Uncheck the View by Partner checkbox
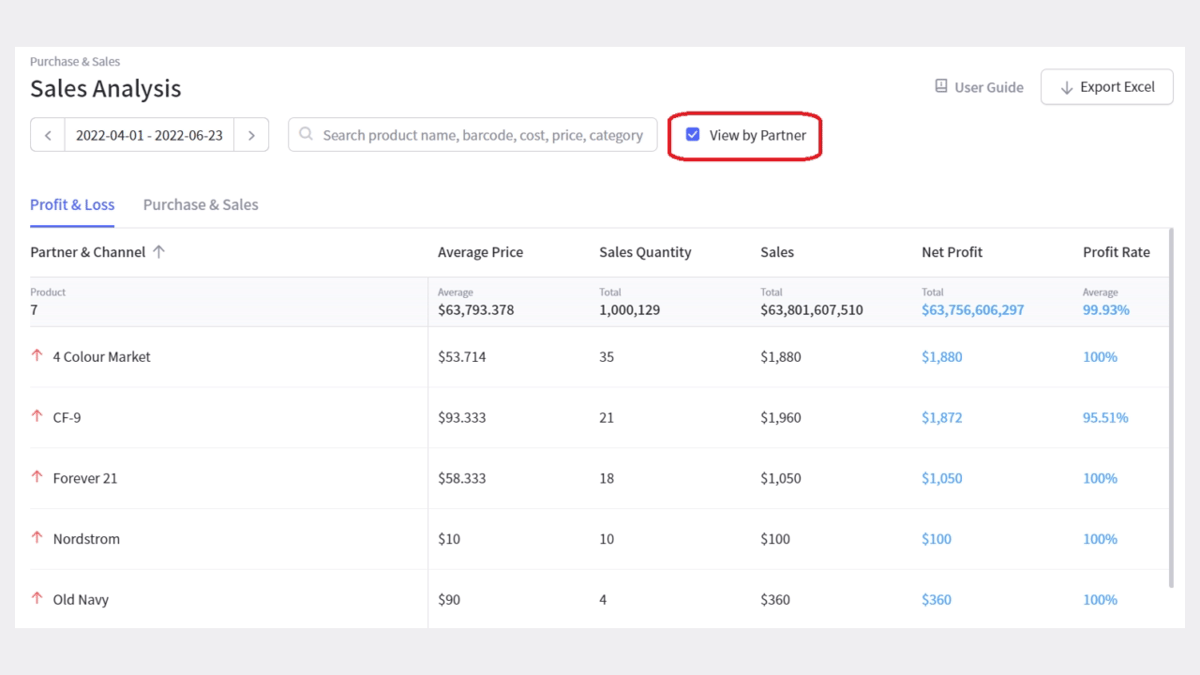 pos(693,134)
